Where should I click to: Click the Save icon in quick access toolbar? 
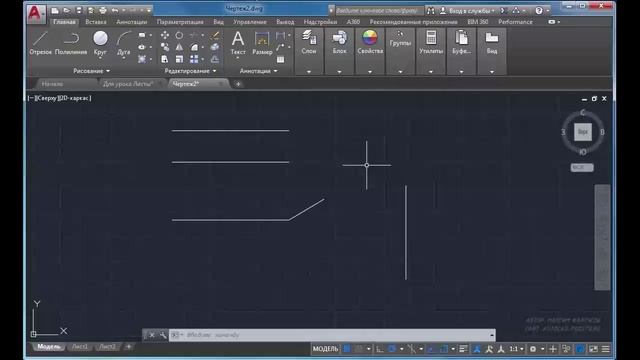click(79, 10)
